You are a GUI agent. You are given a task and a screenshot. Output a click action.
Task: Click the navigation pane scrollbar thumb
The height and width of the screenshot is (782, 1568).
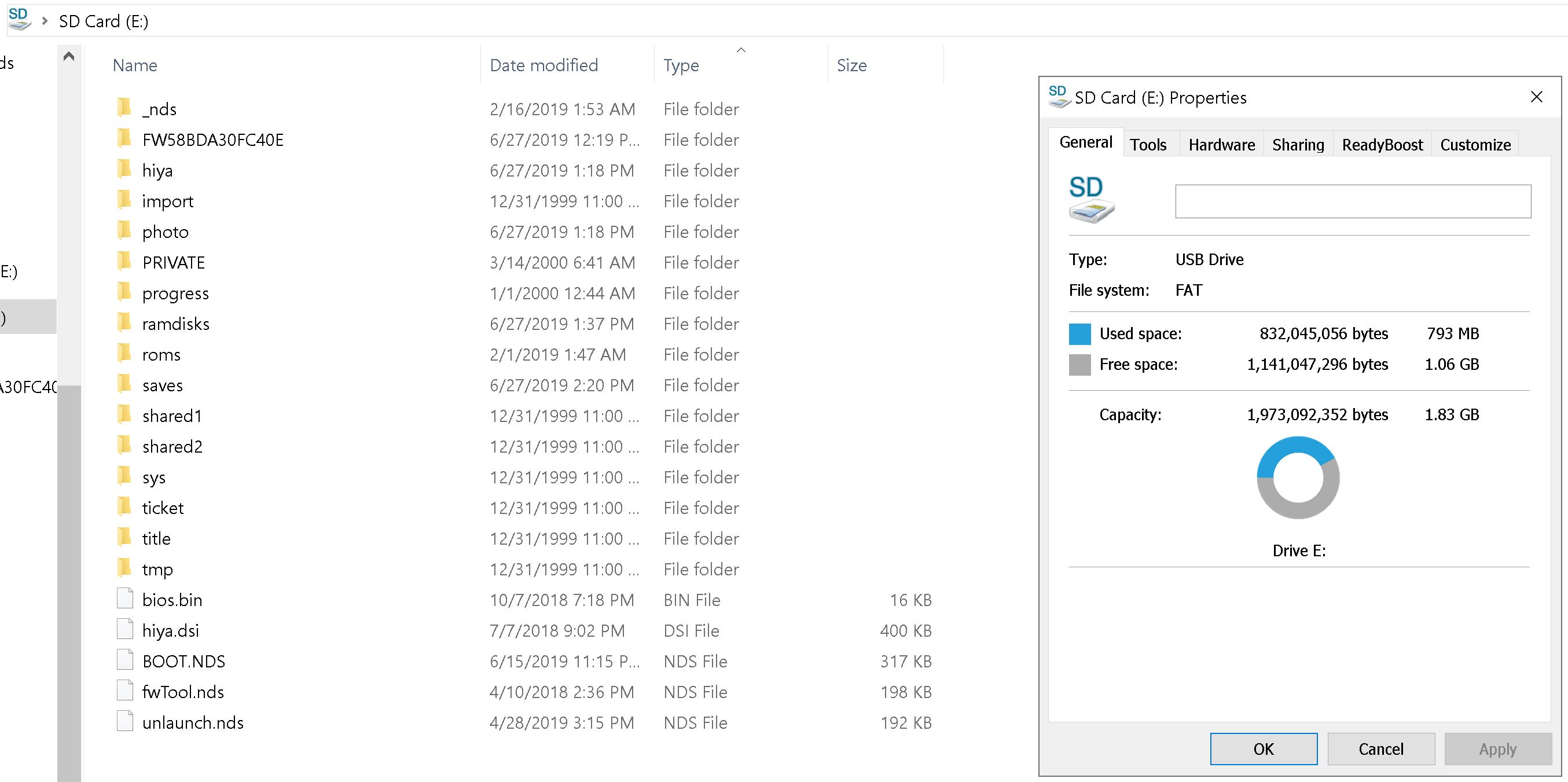click(x=69, y=583)
